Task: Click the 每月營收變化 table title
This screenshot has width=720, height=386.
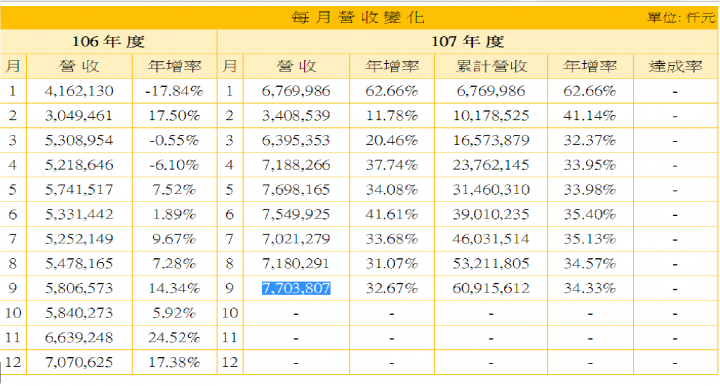Action: [x=358, y=17]
